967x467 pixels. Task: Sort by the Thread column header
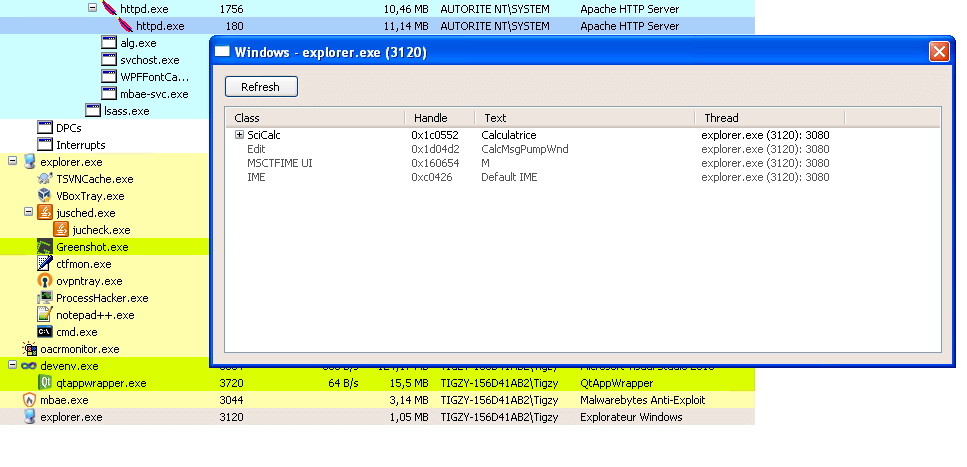click(x=721, y=118)
